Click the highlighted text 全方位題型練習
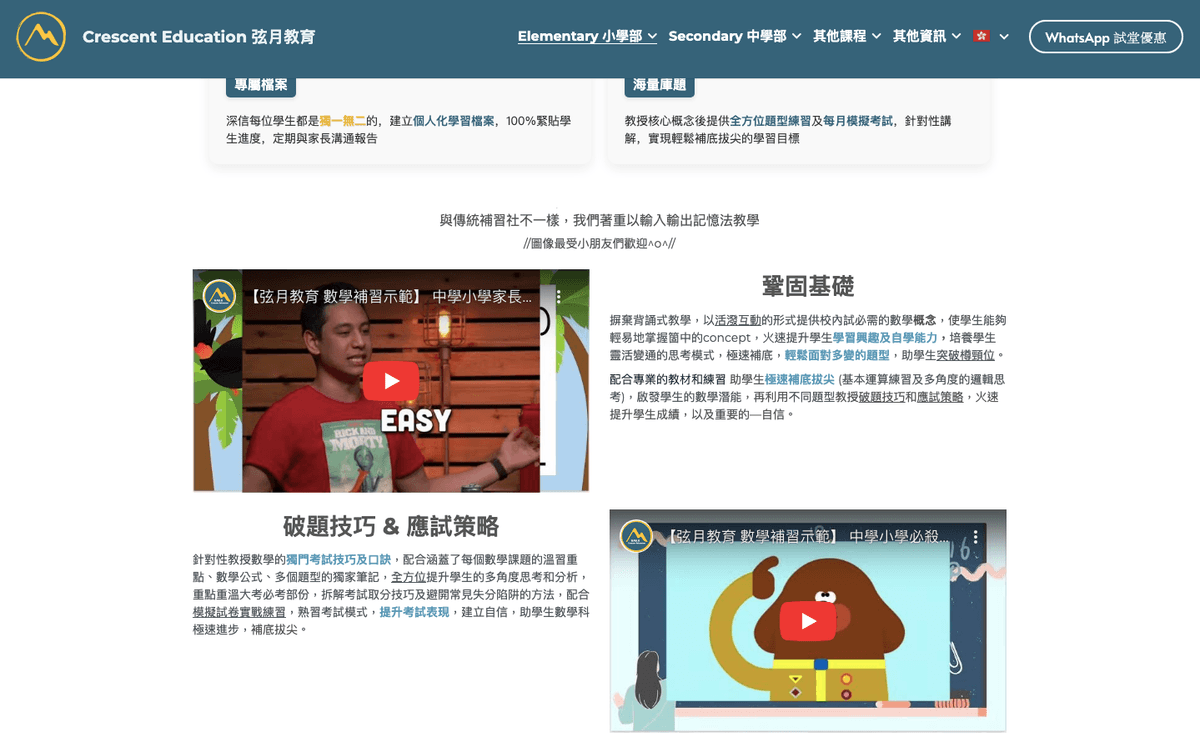Viewport: 1200px width, 742px height. (770, 121)
